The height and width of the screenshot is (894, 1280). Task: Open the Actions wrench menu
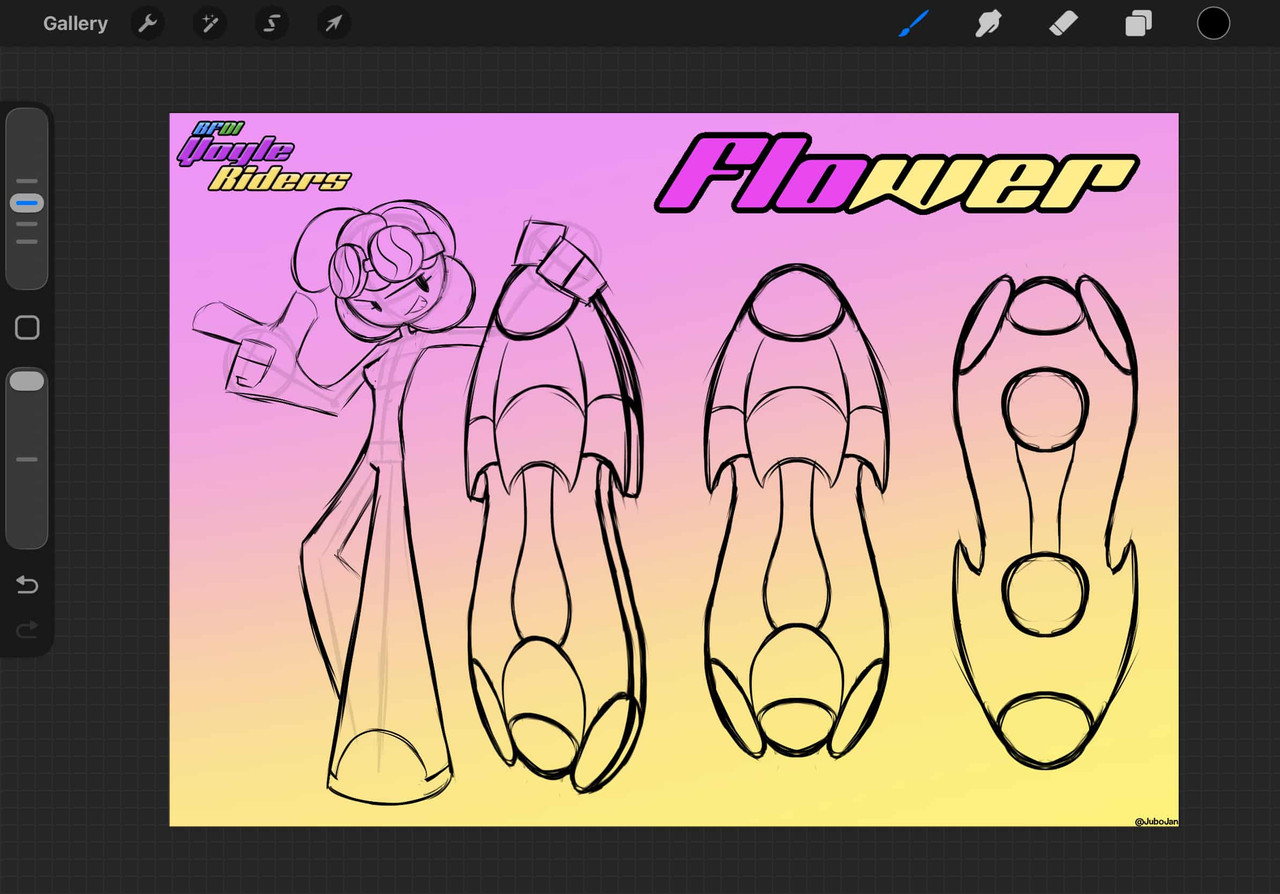click(148, 23)
